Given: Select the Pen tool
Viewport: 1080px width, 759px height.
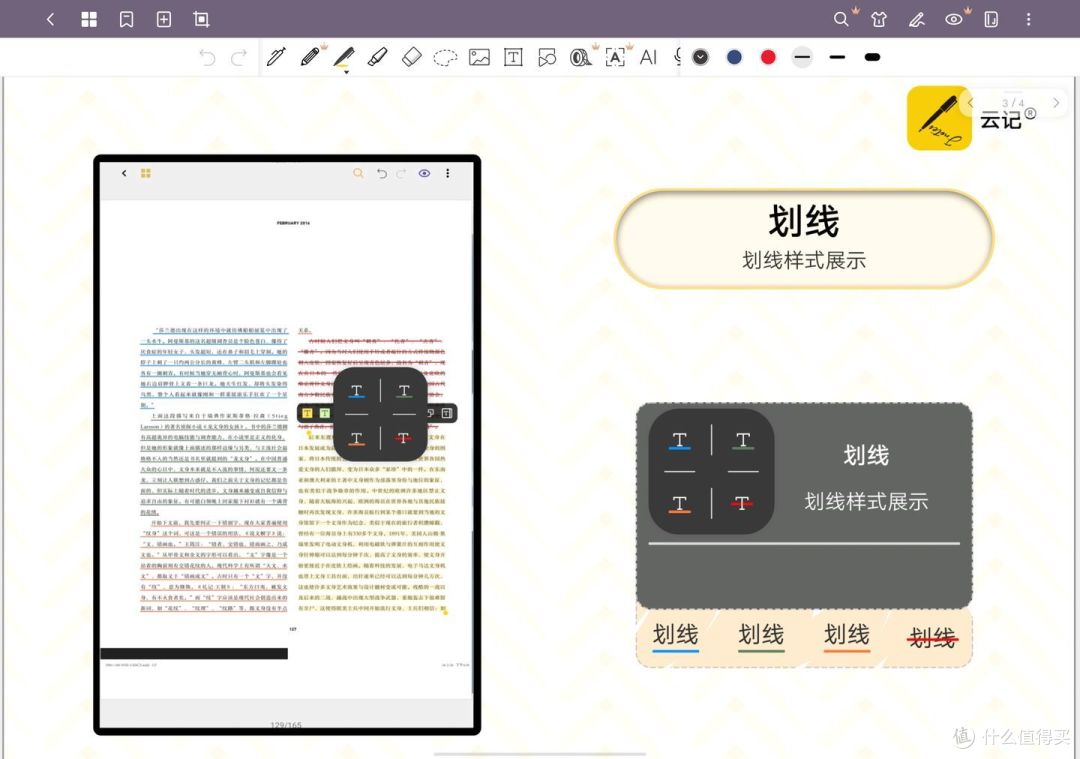Looking at the screenshot, I should pyautogui.click(x=277, y=57).
